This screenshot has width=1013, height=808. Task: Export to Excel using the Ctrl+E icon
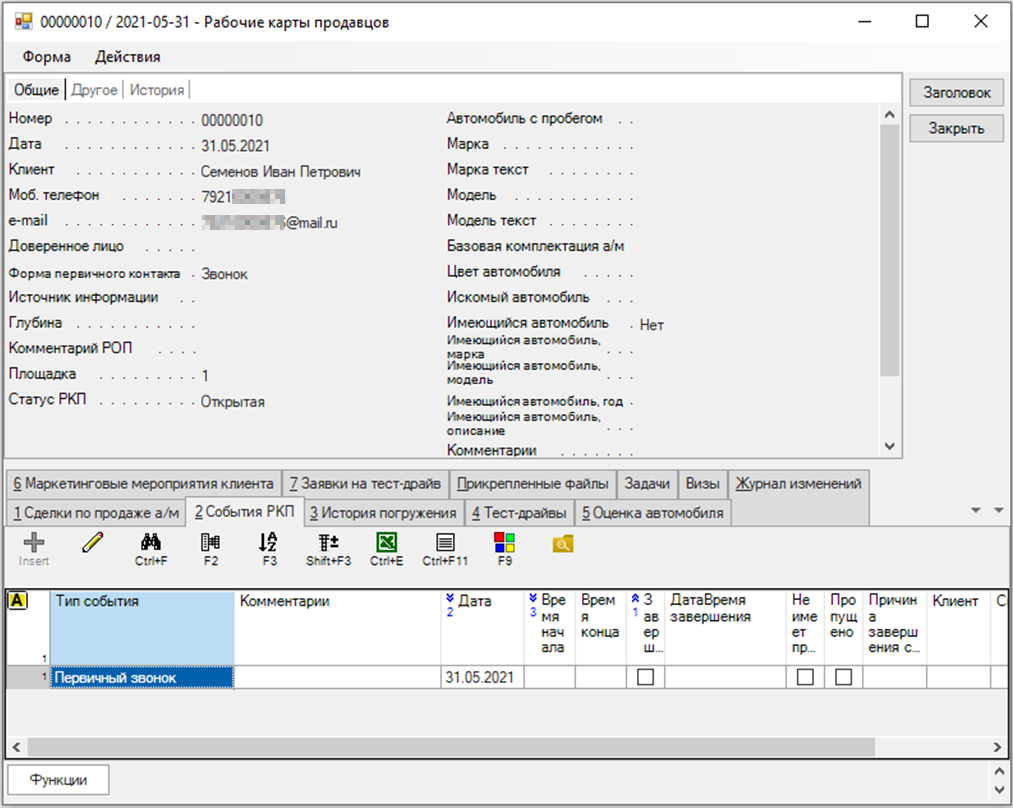click(x=386, y=543)
